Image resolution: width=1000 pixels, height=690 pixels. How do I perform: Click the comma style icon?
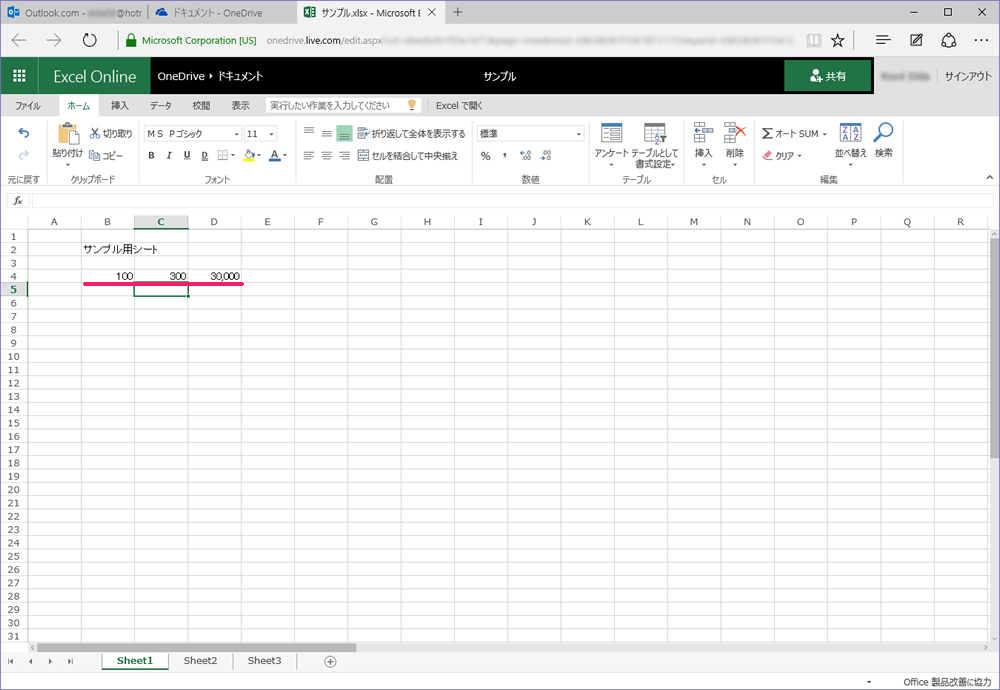(x=504, y=156)
